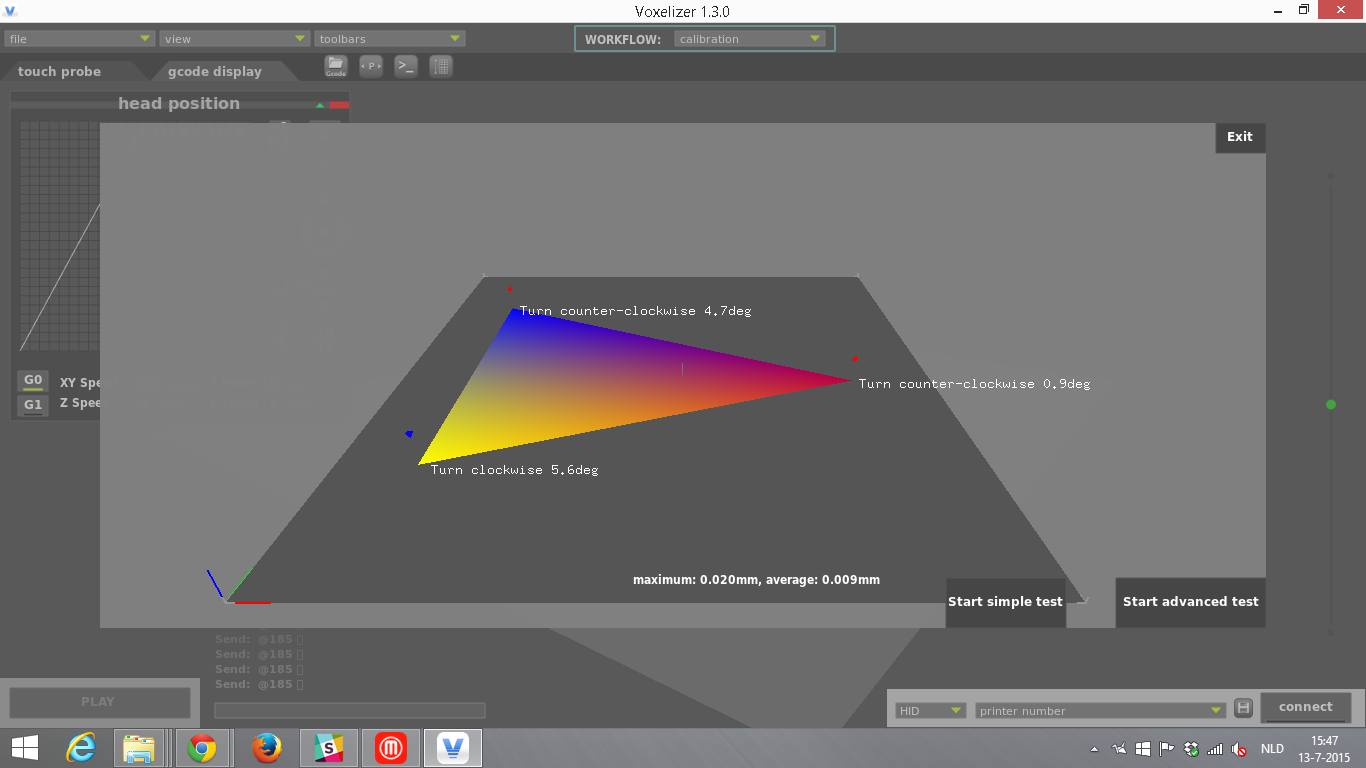
Task: Click the Start simple test button
Action: [1005, 602]
